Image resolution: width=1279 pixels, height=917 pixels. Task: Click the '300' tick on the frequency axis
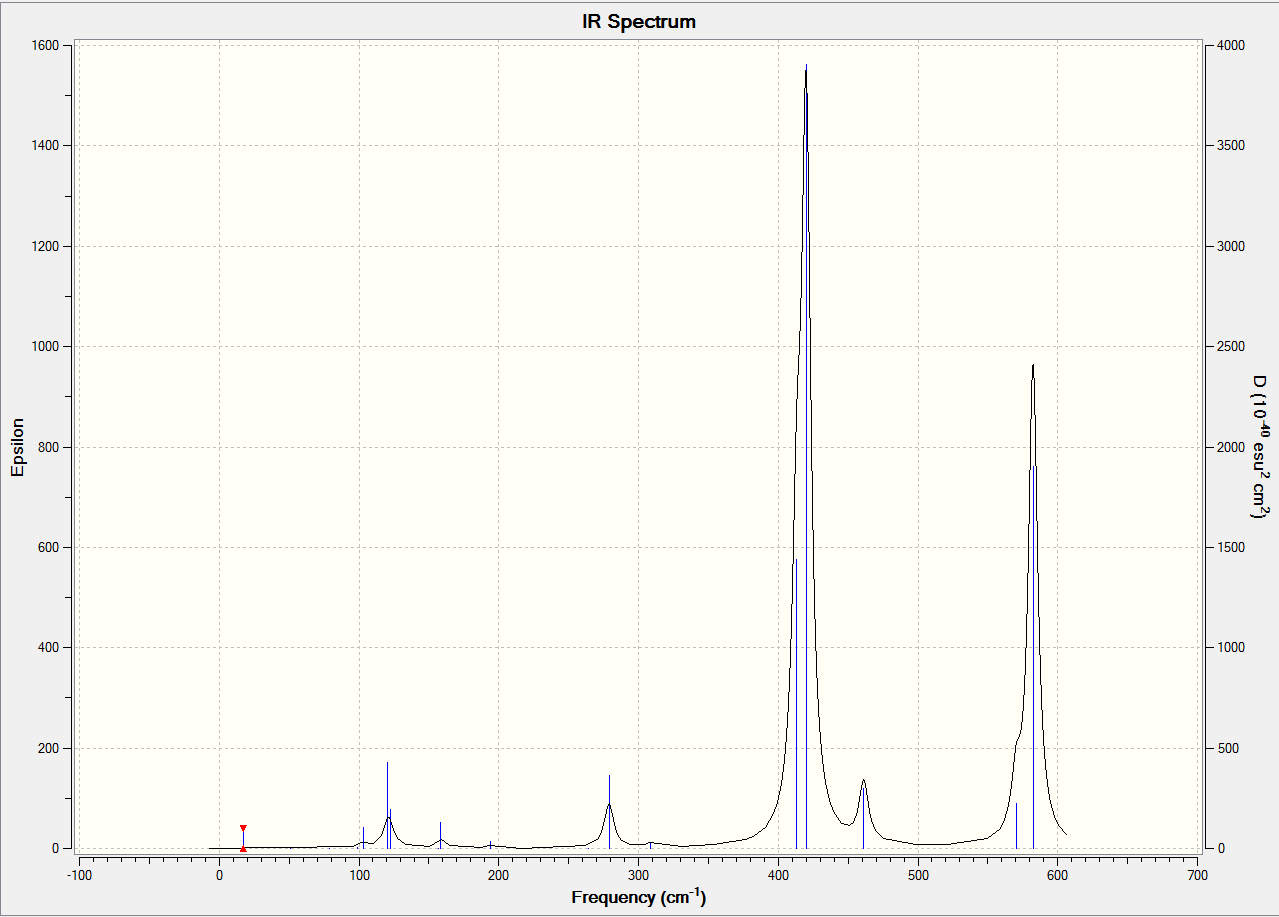[638, 875]
